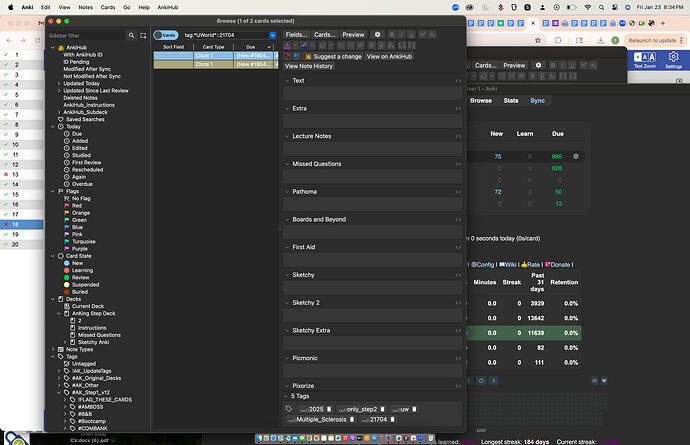Switch to Stats in main Anki window
Viewport: 690px width, 445px height.
(511, 101)
